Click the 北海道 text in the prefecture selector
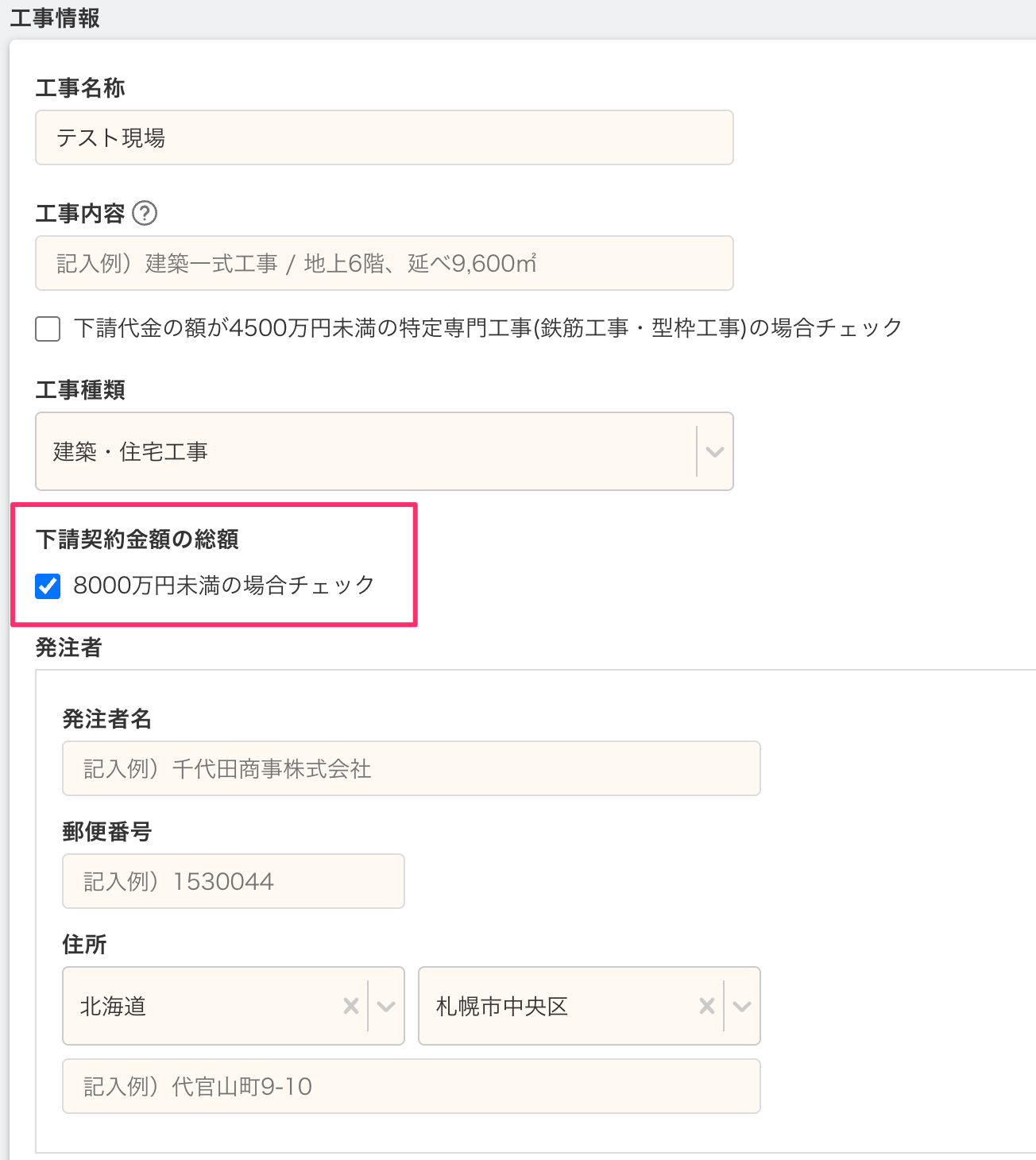The width and height of the screenshot is (1036, 1160). coord(113,1007)
